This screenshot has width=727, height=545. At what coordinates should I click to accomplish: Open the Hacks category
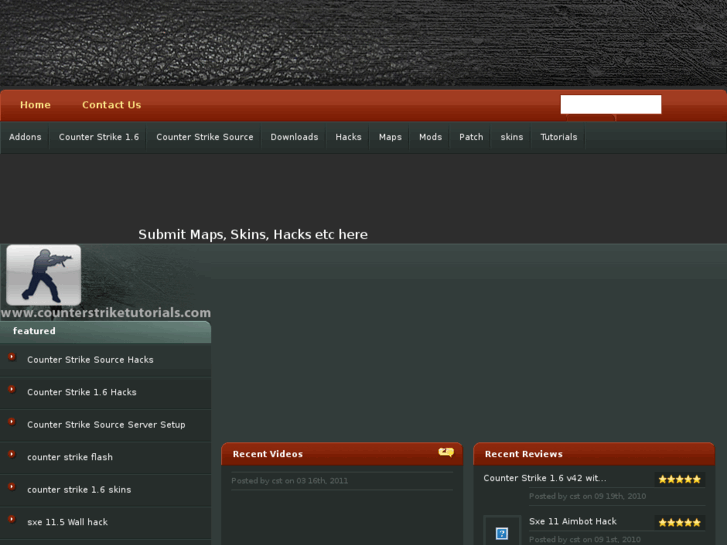[348, 137]
